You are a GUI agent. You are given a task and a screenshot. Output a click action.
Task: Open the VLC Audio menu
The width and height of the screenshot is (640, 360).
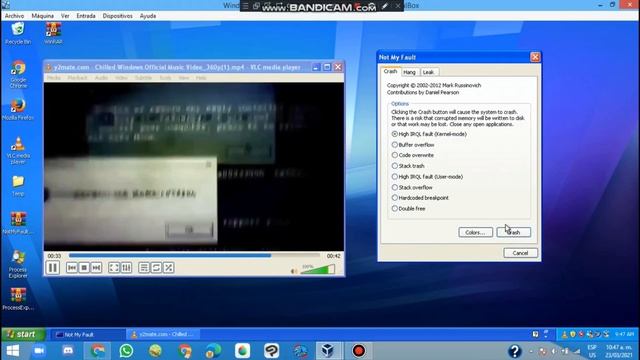(101, 78)
